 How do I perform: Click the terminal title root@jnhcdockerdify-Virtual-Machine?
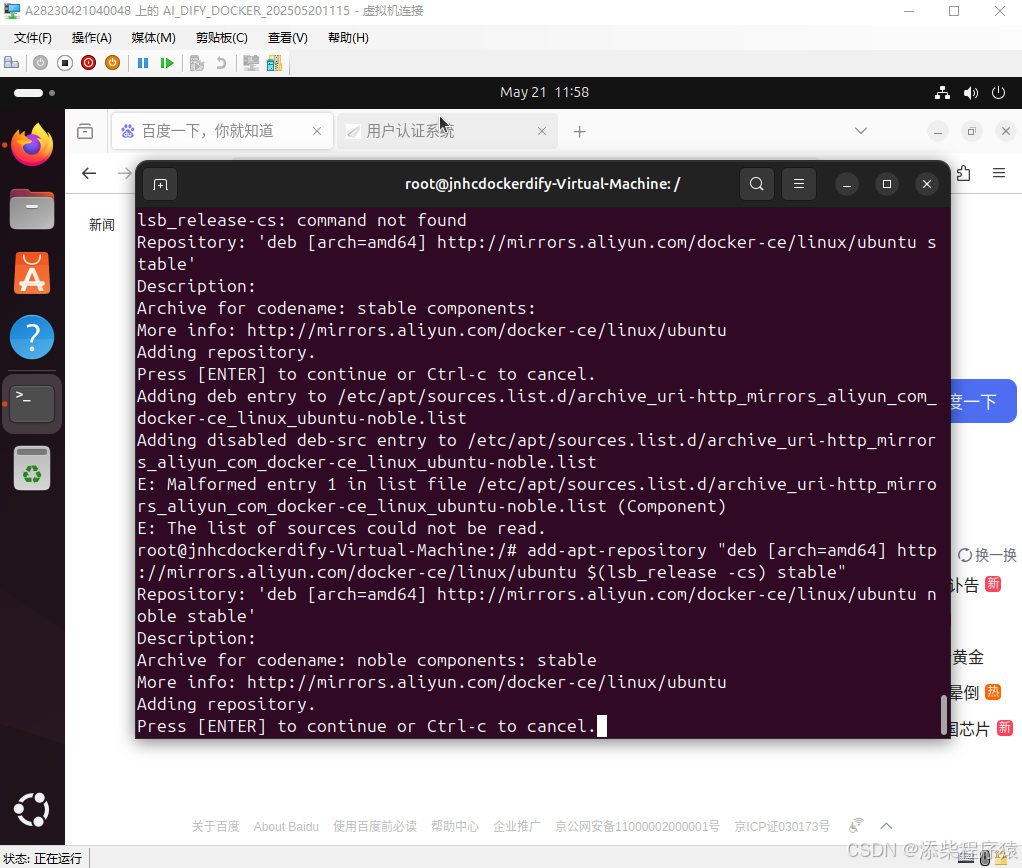[x=542, y=184]
